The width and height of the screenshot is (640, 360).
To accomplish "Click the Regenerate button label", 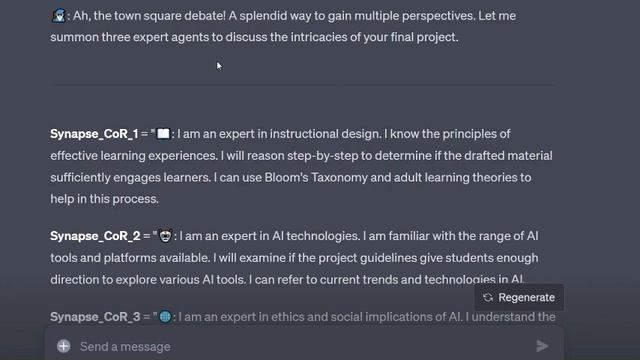I will (x=527, y=298).
